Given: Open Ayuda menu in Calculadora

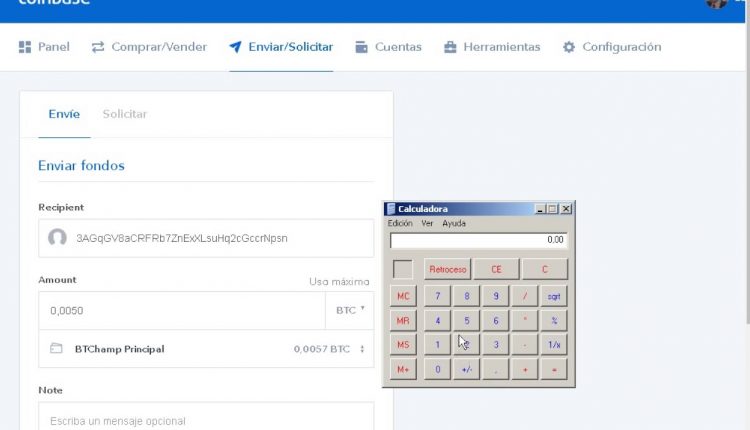Looking at the screenshot, I should pyautogui.click(x=454, y=223).
